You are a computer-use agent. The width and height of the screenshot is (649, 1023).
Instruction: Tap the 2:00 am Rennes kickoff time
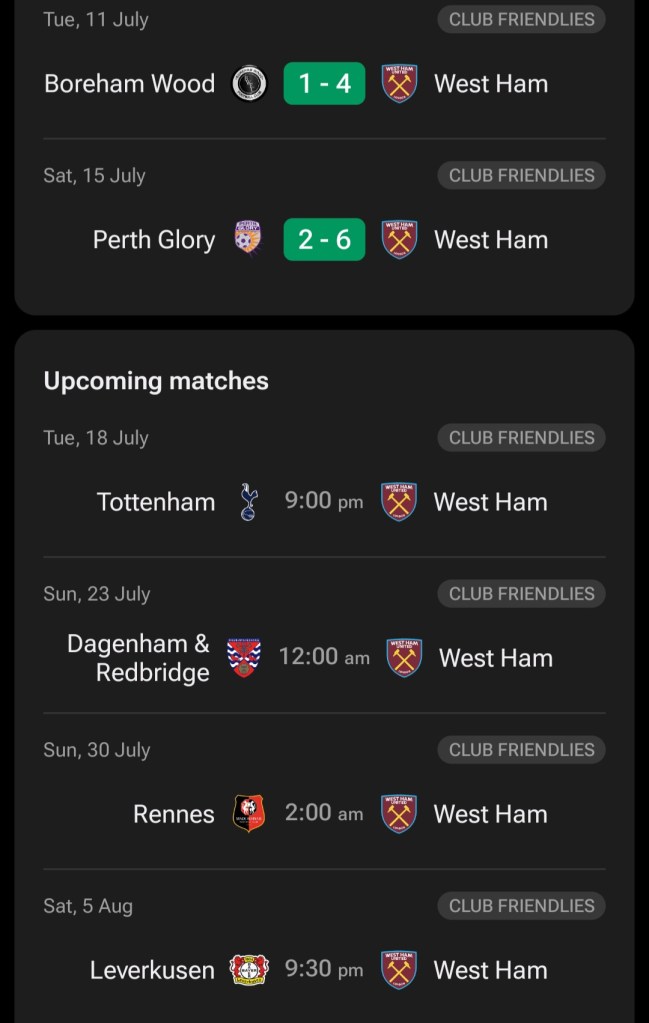324,813
